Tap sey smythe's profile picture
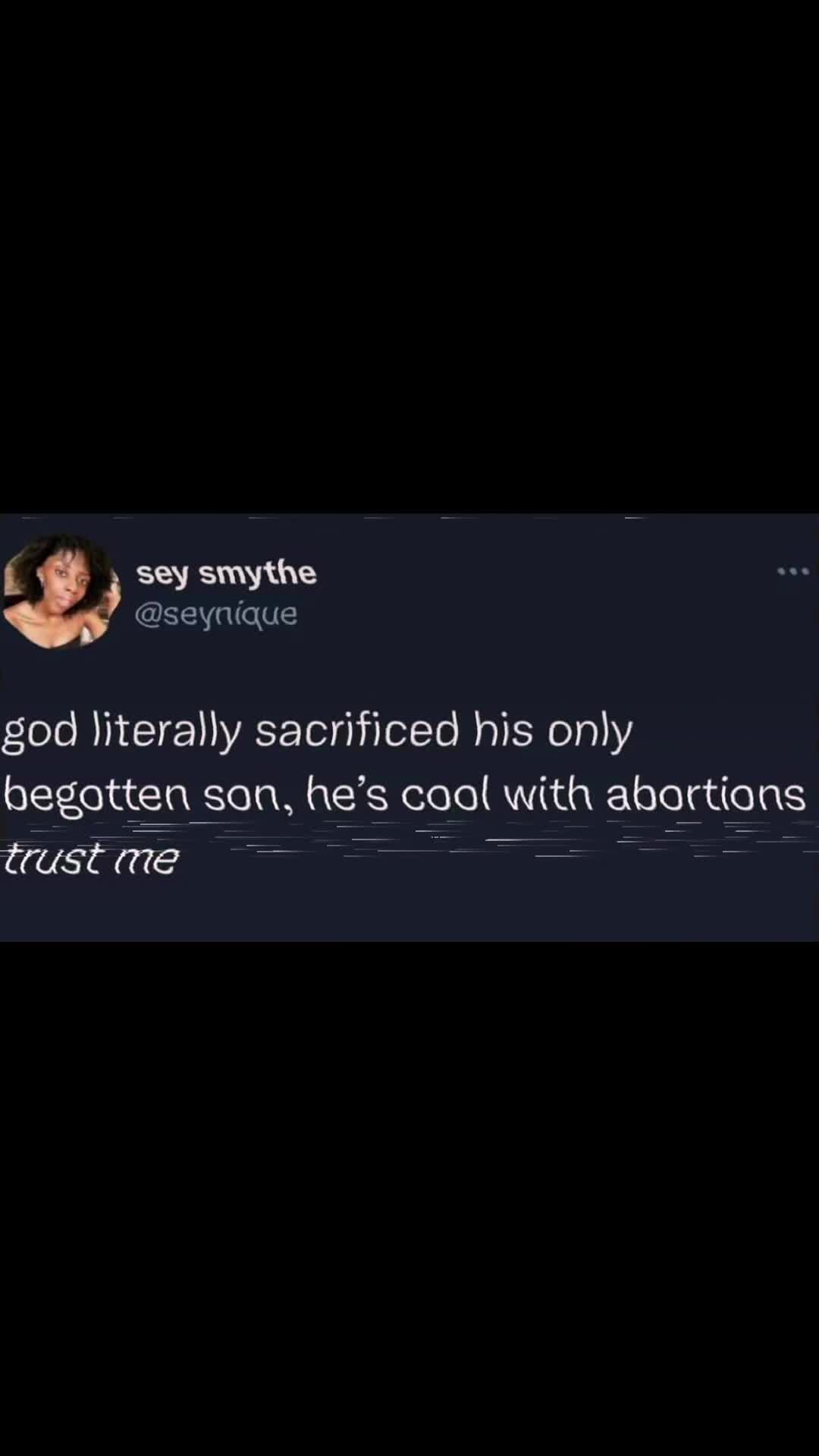Image resolution: width=819 pixels, height=1456 pixels. point(61,591)
